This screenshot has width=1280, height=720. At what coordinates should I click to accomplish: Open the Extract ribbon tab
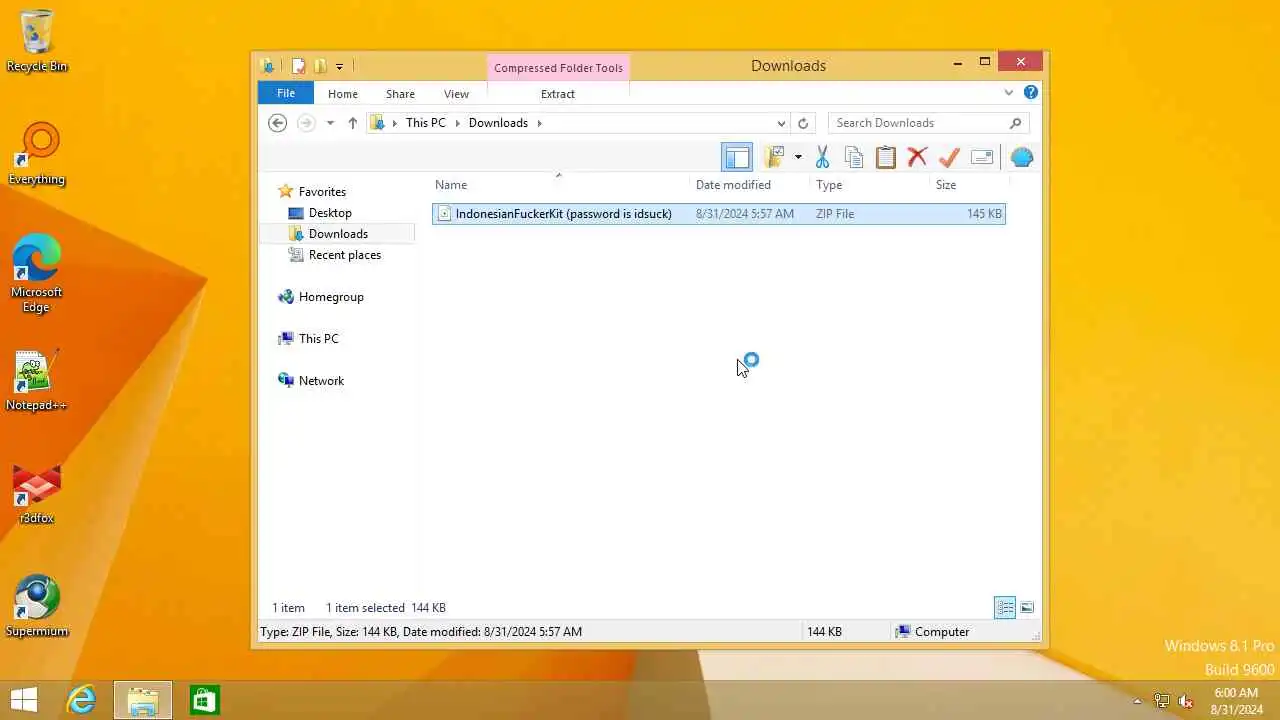(558, 93)
